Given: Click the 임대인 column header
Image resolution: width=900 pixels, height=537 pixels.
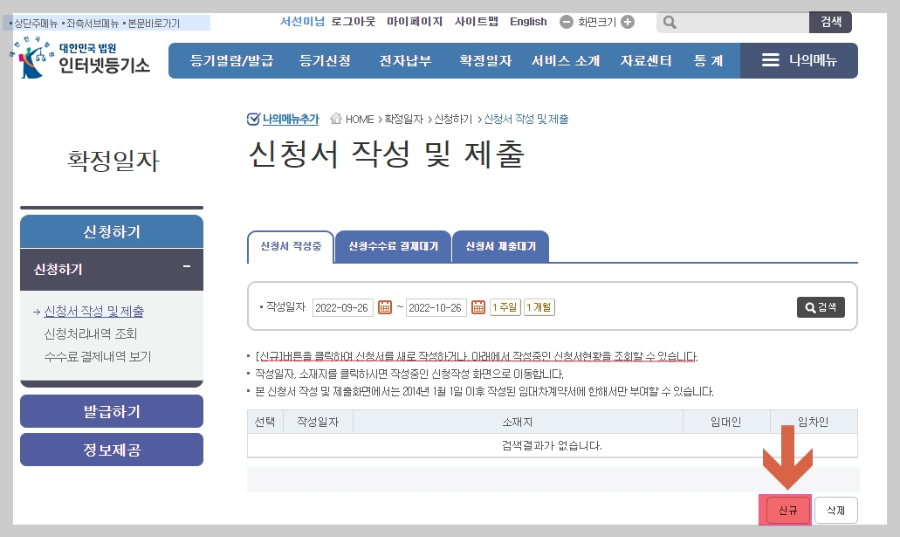Looking at the screenshot, I should click(726, 422).
